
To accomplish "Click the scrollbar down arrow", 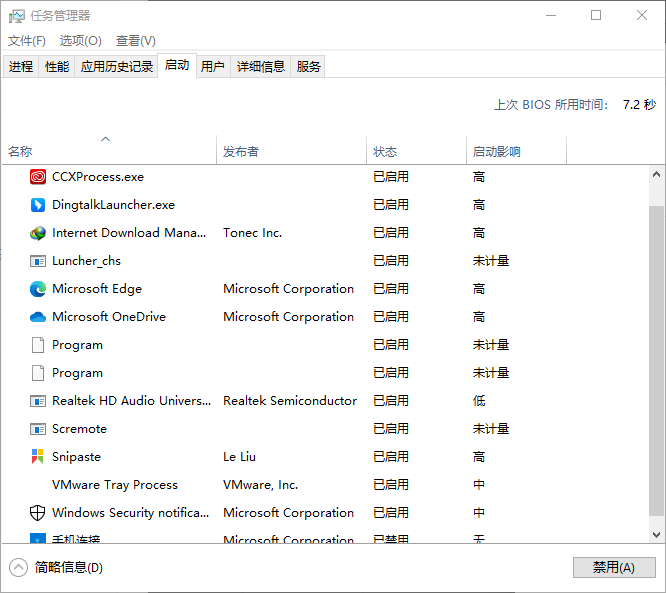I will (x=656, y=534).
